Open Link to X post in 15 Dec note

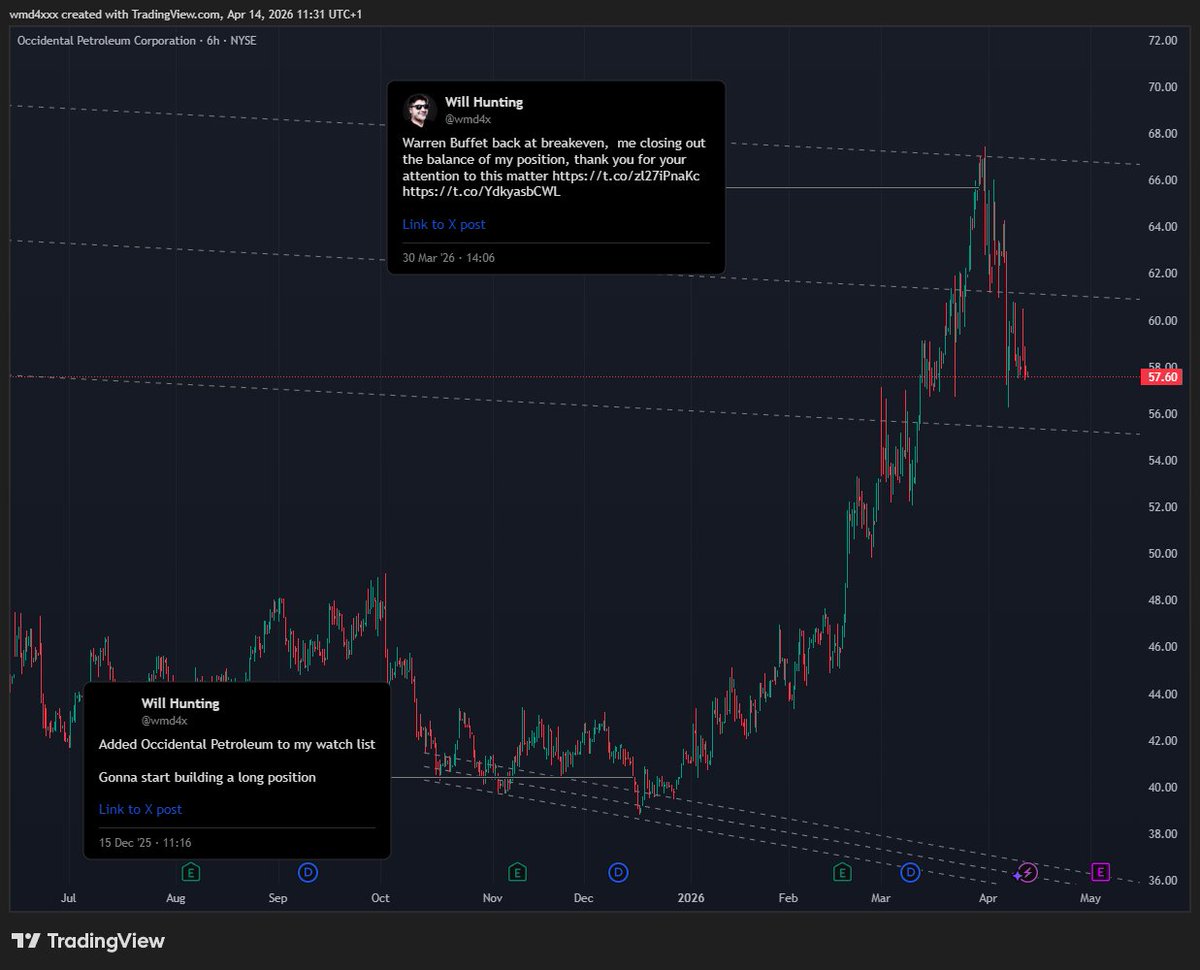pyautogui.click(x=140, y=809)
